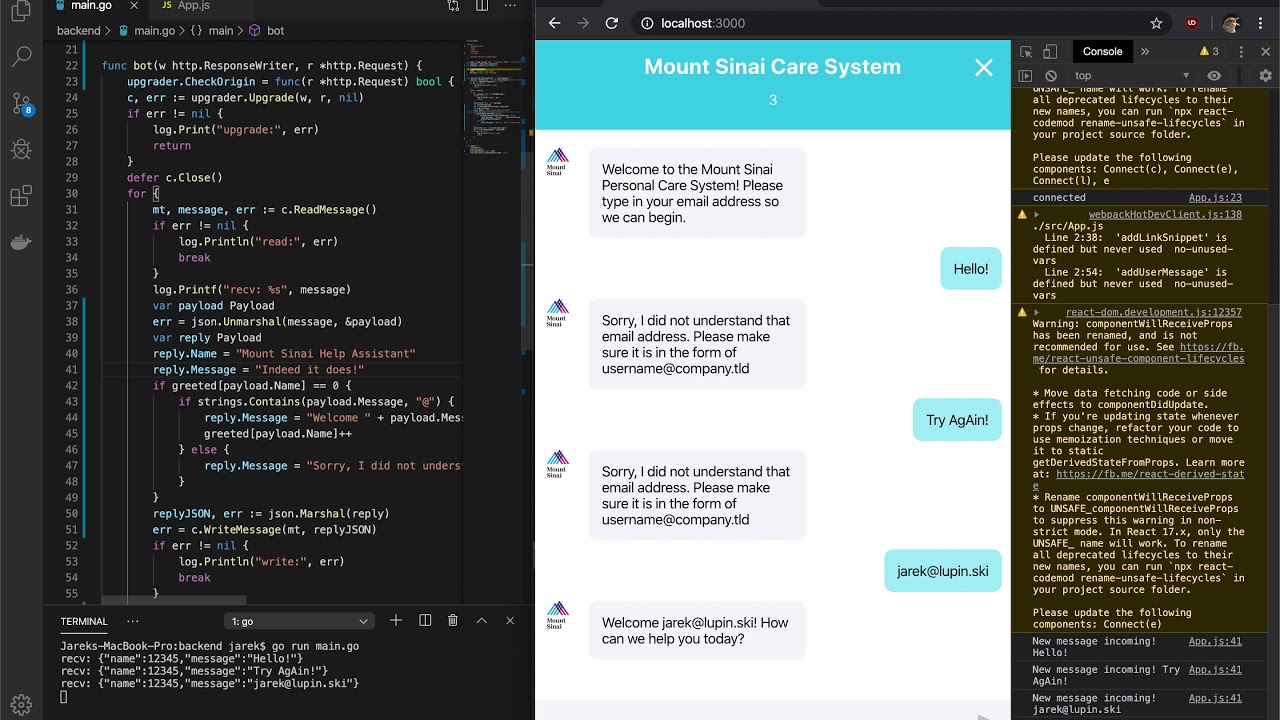Close the Mount Sinai Care System chat
Image resolution: width=1280 pixels, height=720 pixels.
pos(984,67)
